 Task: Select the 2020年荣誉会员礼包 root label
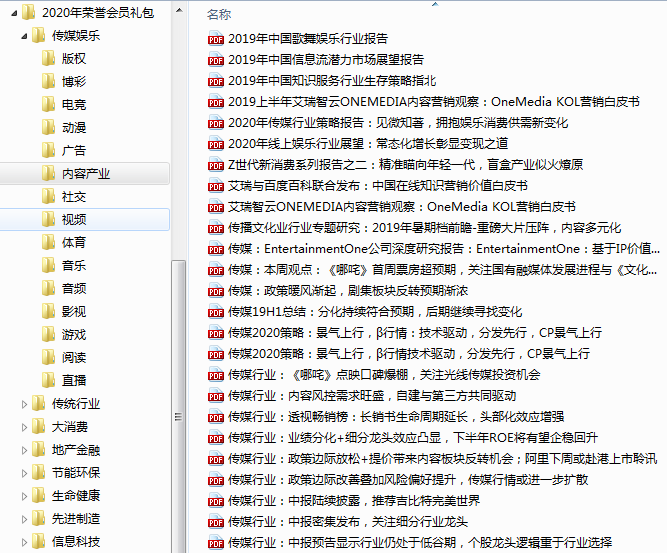point(98,13)
